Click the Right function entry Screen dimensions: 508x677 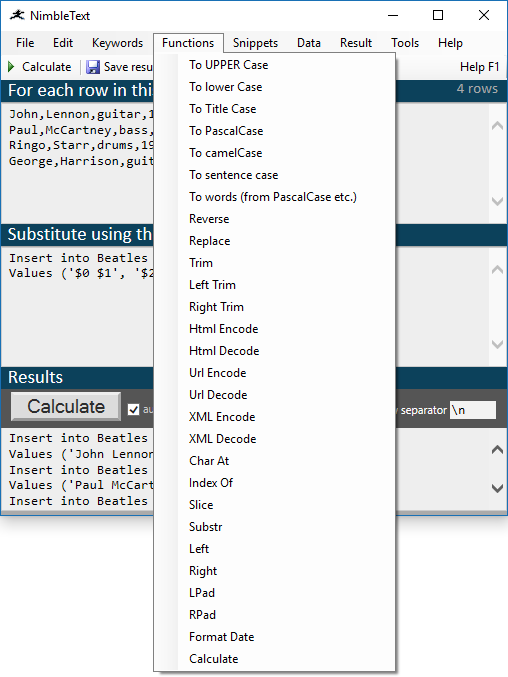point(275,571)
